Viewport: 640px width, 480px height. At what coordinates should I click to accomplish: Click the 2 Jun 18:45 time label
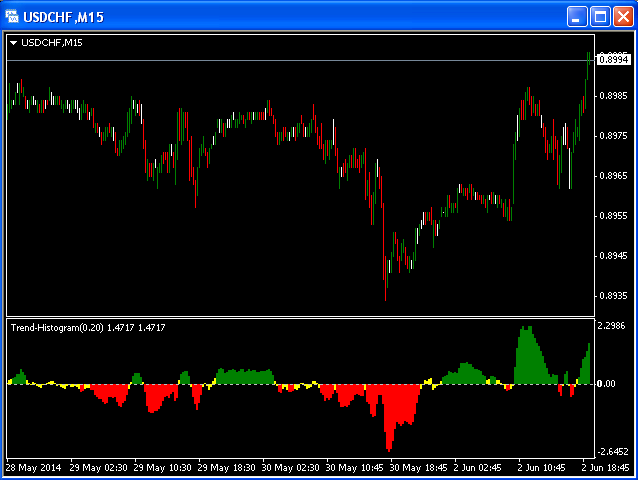click(x=606, y=468)
